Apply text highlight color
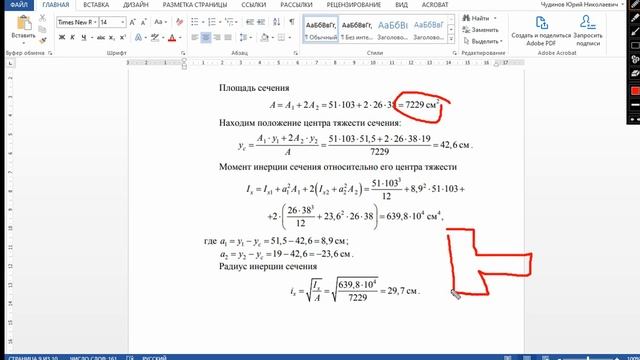Viewport: 640px width, 360px height. (155, 38)
